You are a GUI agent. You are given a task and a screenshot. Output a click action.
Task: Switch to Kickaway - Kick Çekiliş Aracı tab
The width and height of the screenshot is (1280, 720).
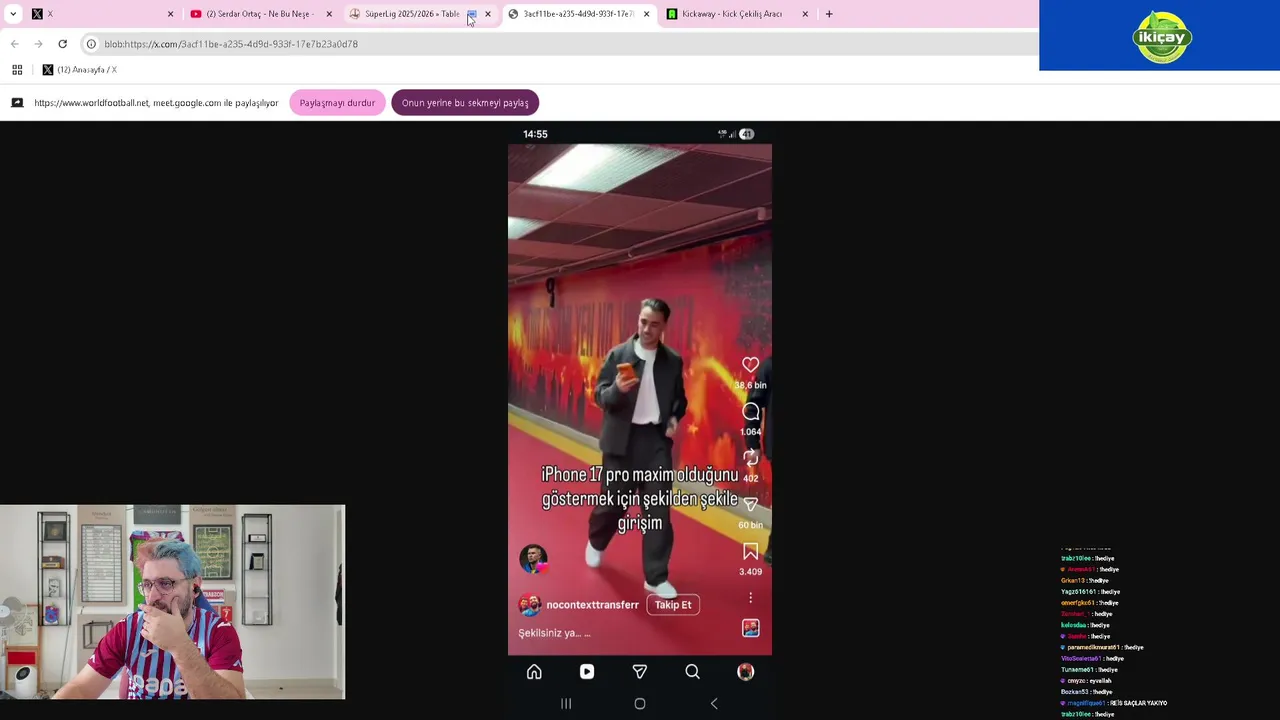pos(732,14)
